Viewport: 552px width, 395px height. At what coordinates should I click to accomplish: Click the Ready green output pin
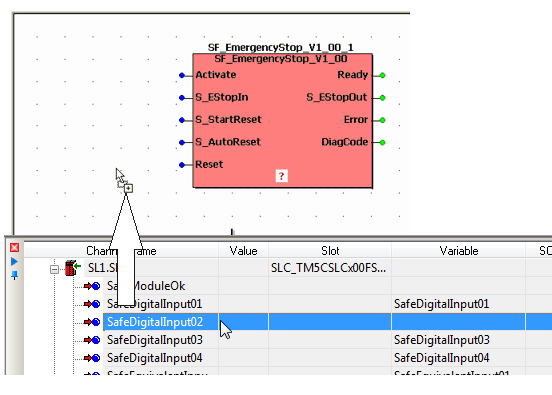coord(383,75)
